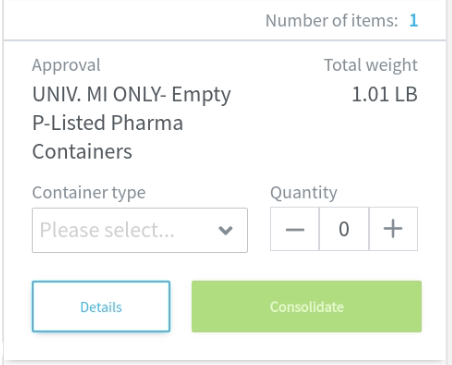Open the Details button
The width and height of the screenshot is (452, 365).
coord(101,306)
